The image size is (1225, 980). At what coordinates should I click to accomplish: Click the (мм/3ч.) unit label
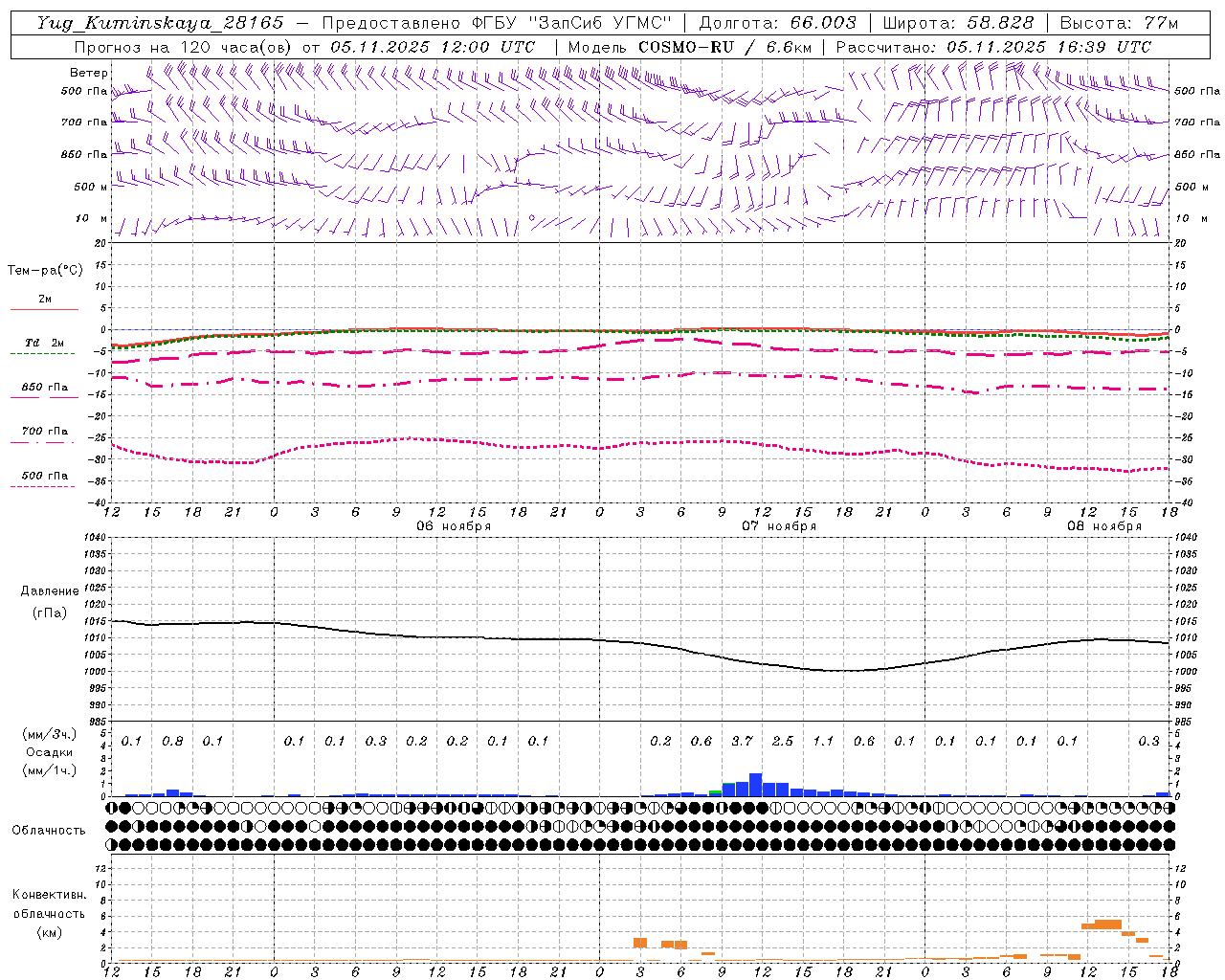tap(48, 734)
